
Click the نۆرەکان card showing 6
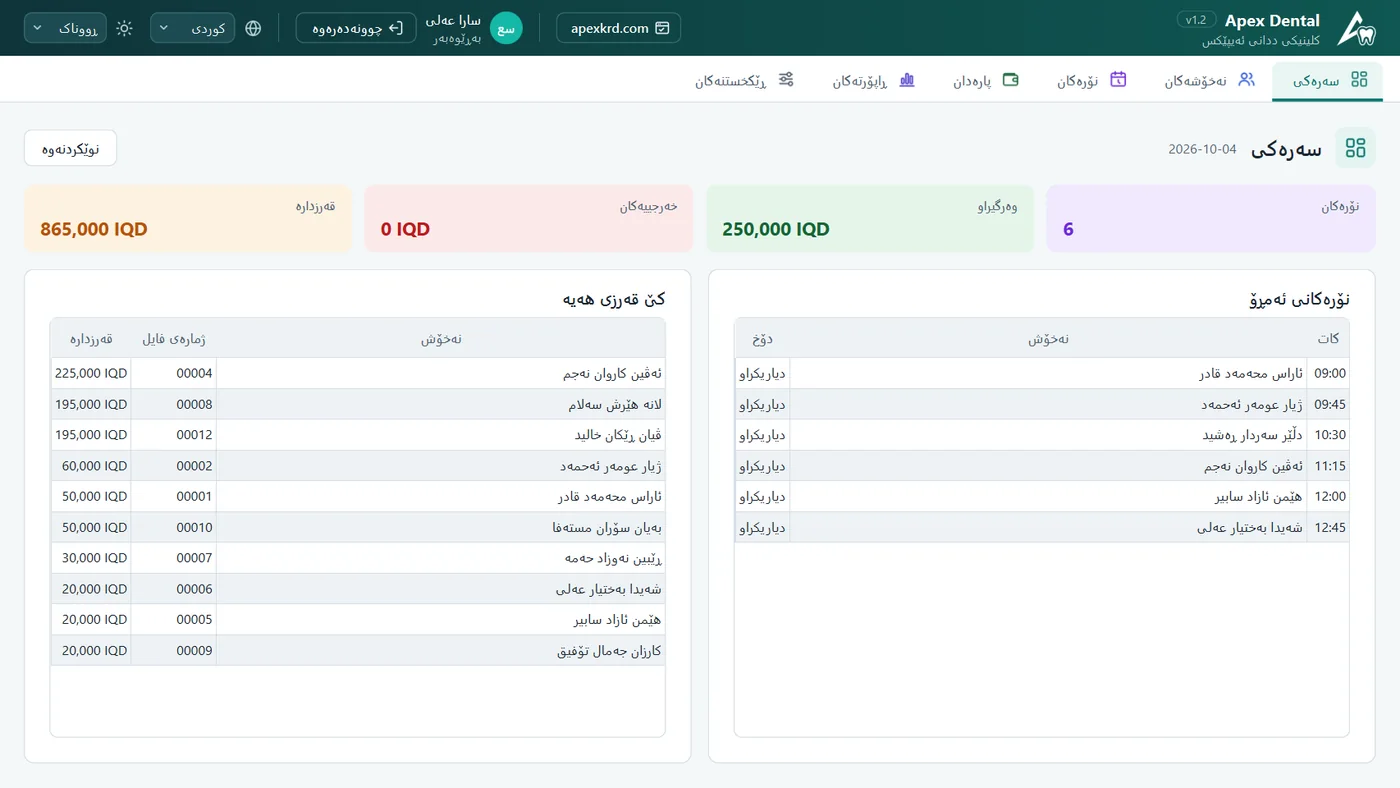pyautogui.click(x=1211, y=218)
